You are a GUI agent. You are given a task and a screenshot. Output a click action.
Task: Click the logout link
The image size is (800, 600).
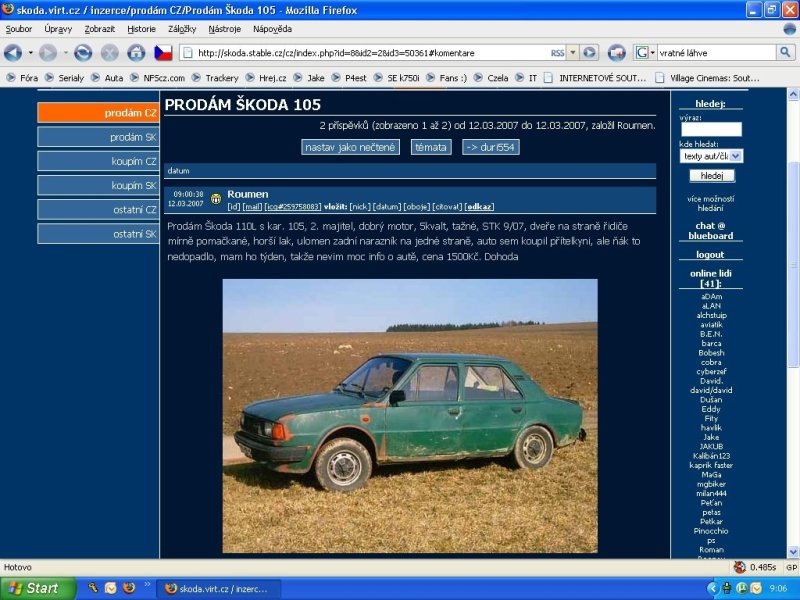pos(710,255)
